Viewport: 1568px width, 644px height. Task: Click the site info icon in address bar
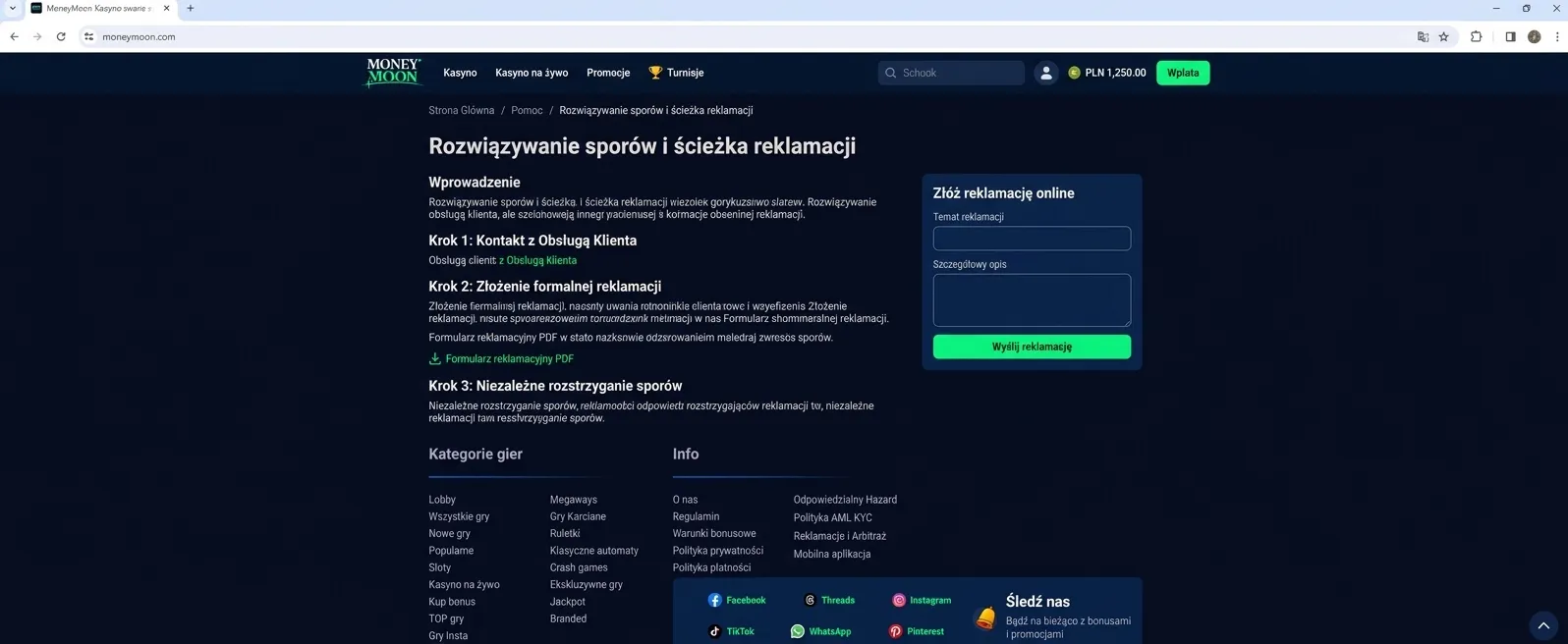[88, 36]
